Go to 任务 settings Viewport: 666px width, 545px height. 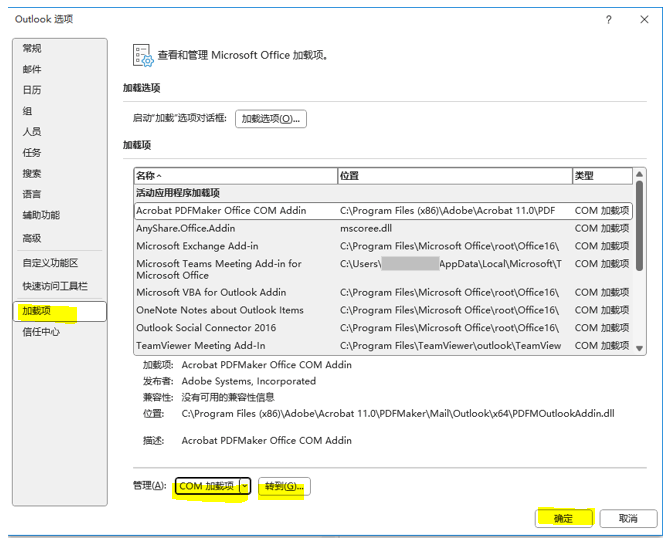[59, 153]
